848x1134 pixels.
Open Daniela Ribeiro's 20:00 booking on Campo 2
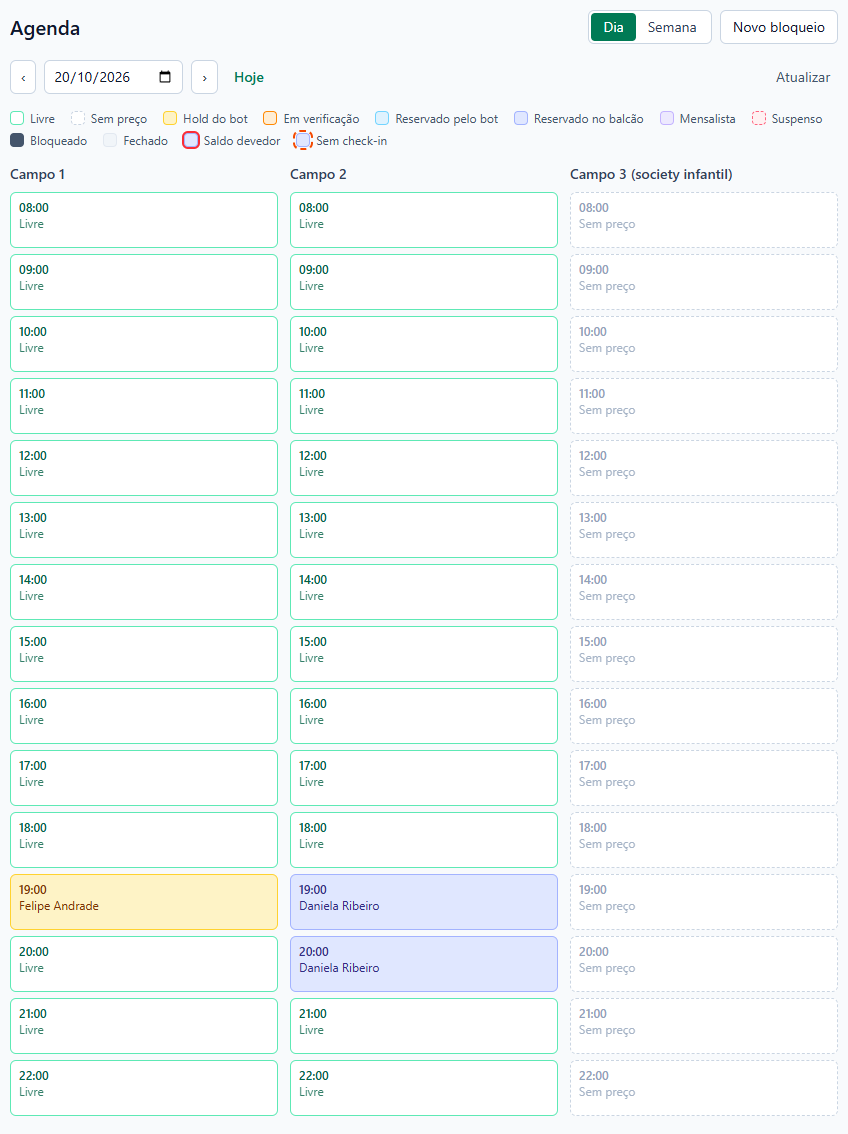coord(424,964)
